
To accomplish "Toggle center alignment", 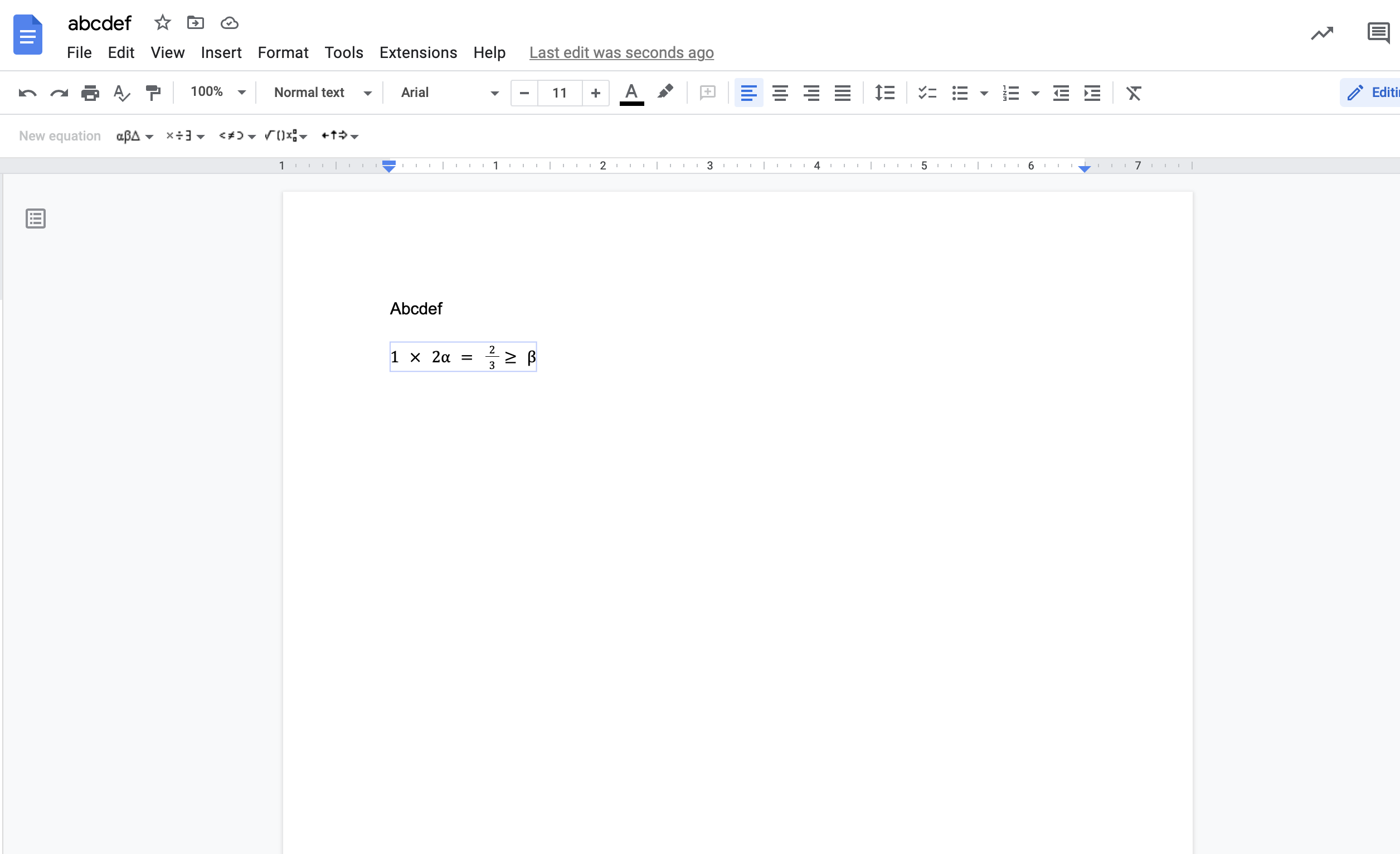I will [x=780, y=93].
